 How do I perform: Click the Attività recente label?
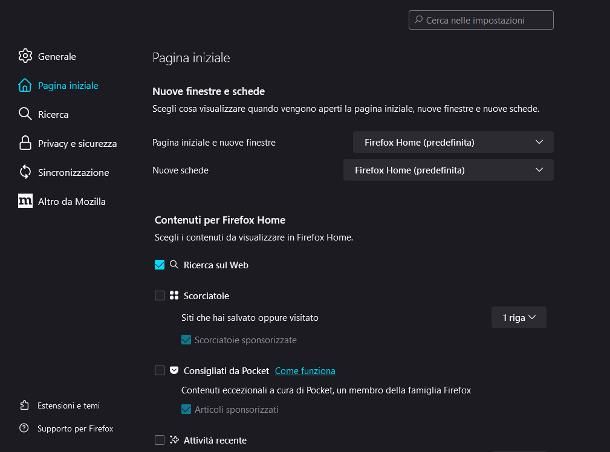(215, 440)
